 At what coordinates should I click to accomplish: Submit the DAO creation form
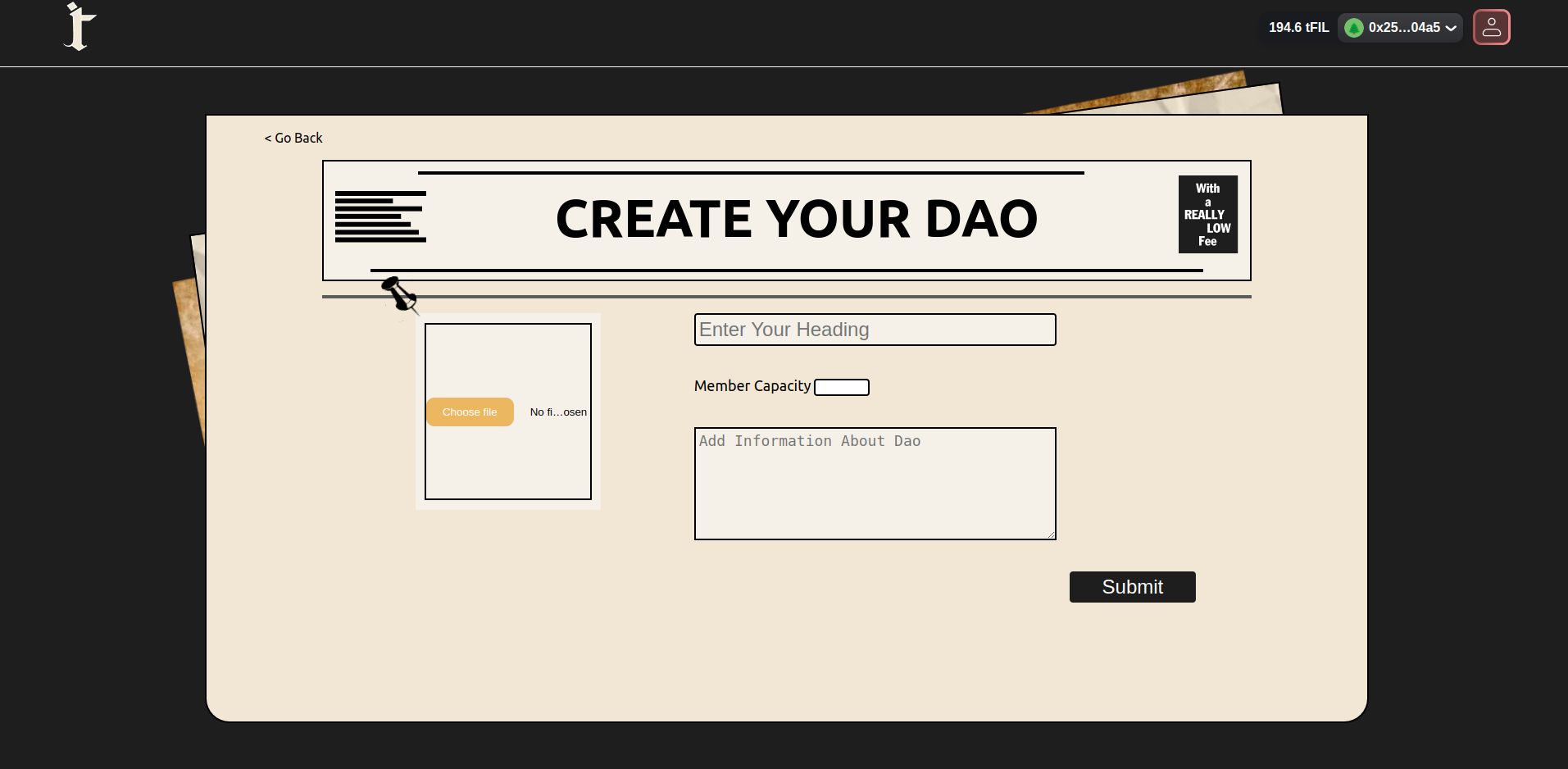click(1132, 587)
